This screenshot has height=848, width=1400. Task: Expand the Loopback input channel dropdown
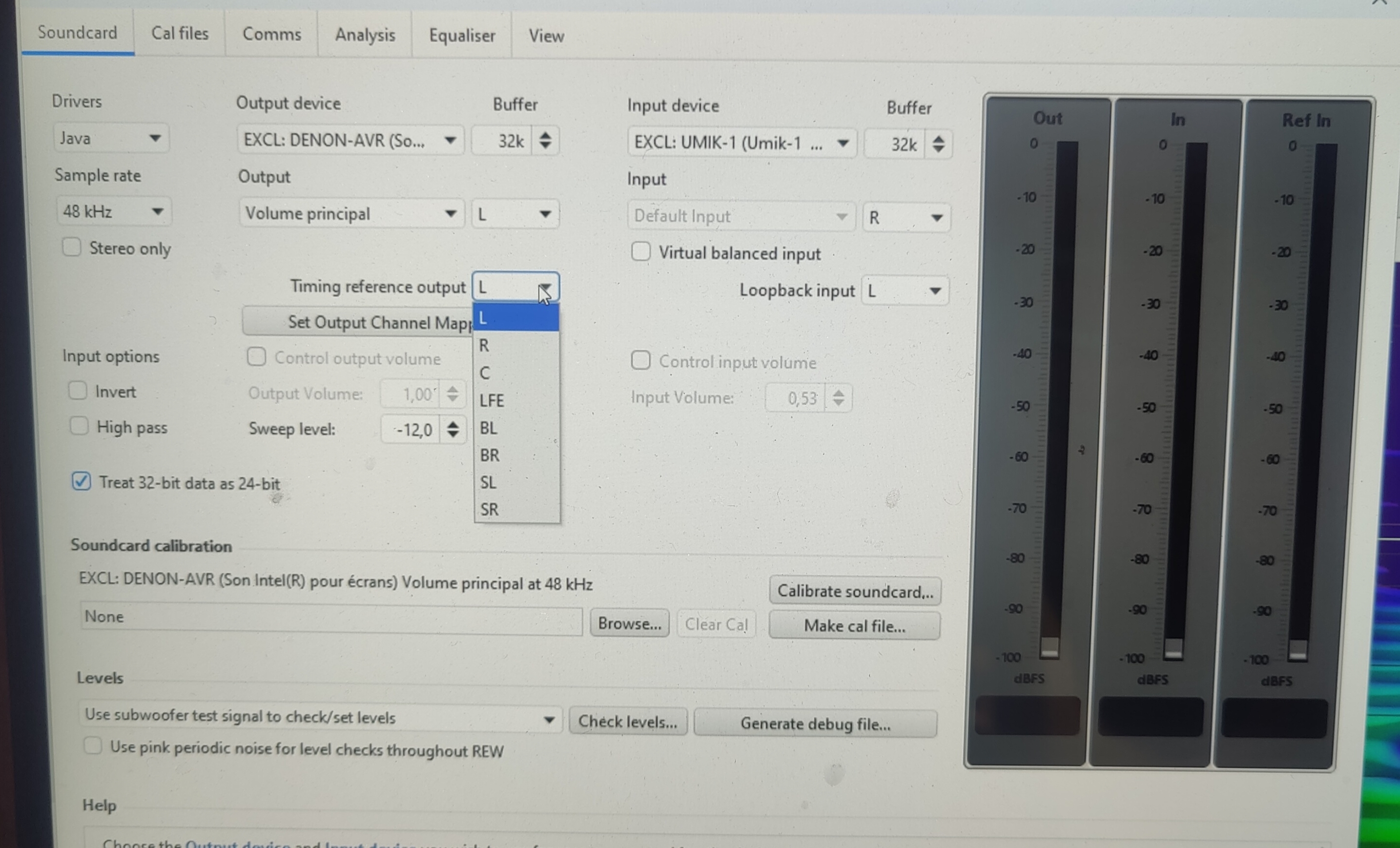905,291
